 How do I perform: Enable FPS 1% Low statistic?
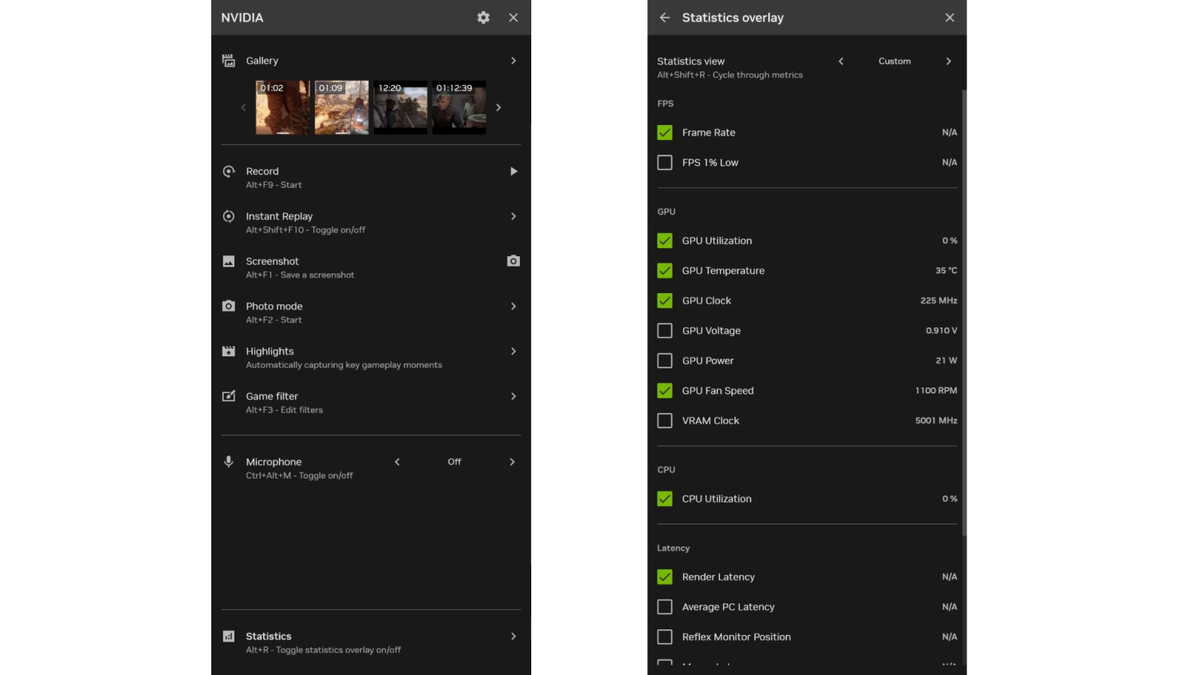665,162
